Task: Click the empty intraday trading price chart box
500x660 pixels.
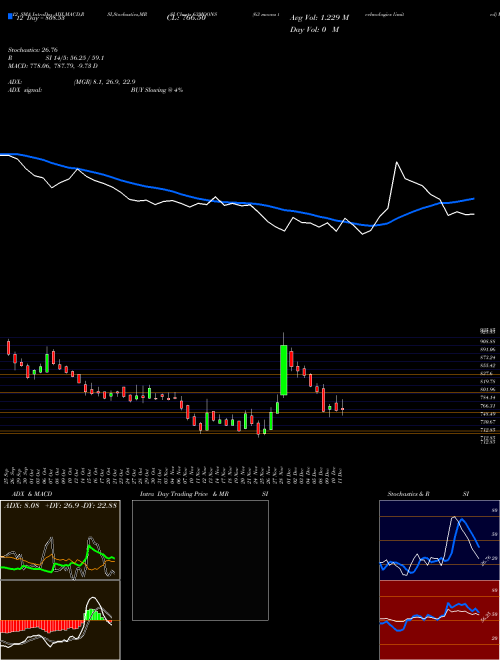Action: (x=200, y=560)
